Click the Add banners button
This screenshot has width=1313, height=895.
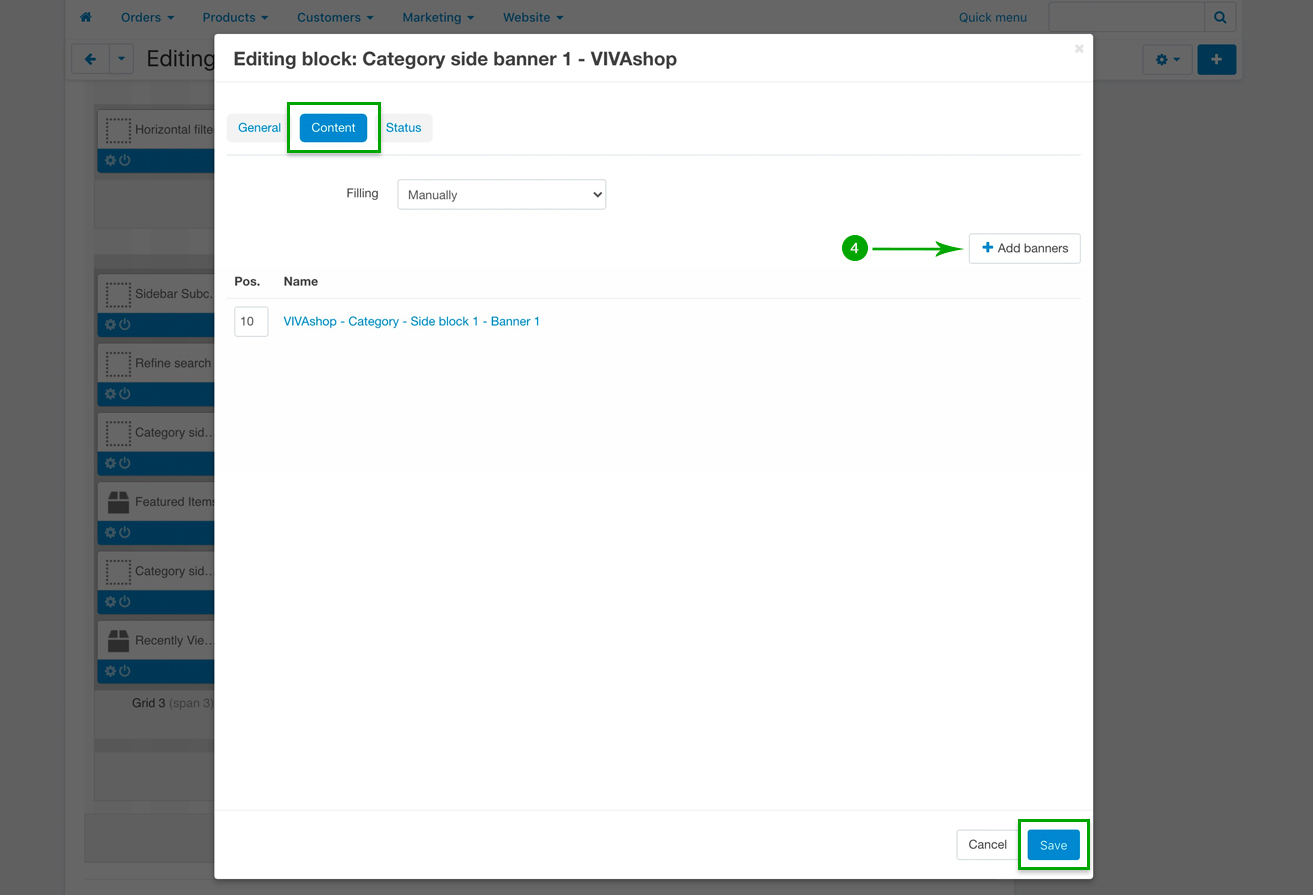click(1024, 248)
